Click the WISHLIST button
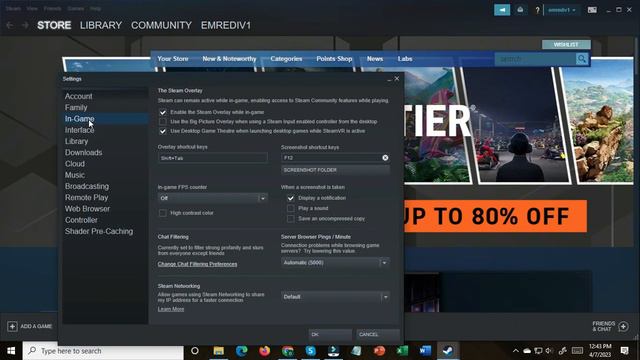640x360 pixels. click(x=566, y=44)
